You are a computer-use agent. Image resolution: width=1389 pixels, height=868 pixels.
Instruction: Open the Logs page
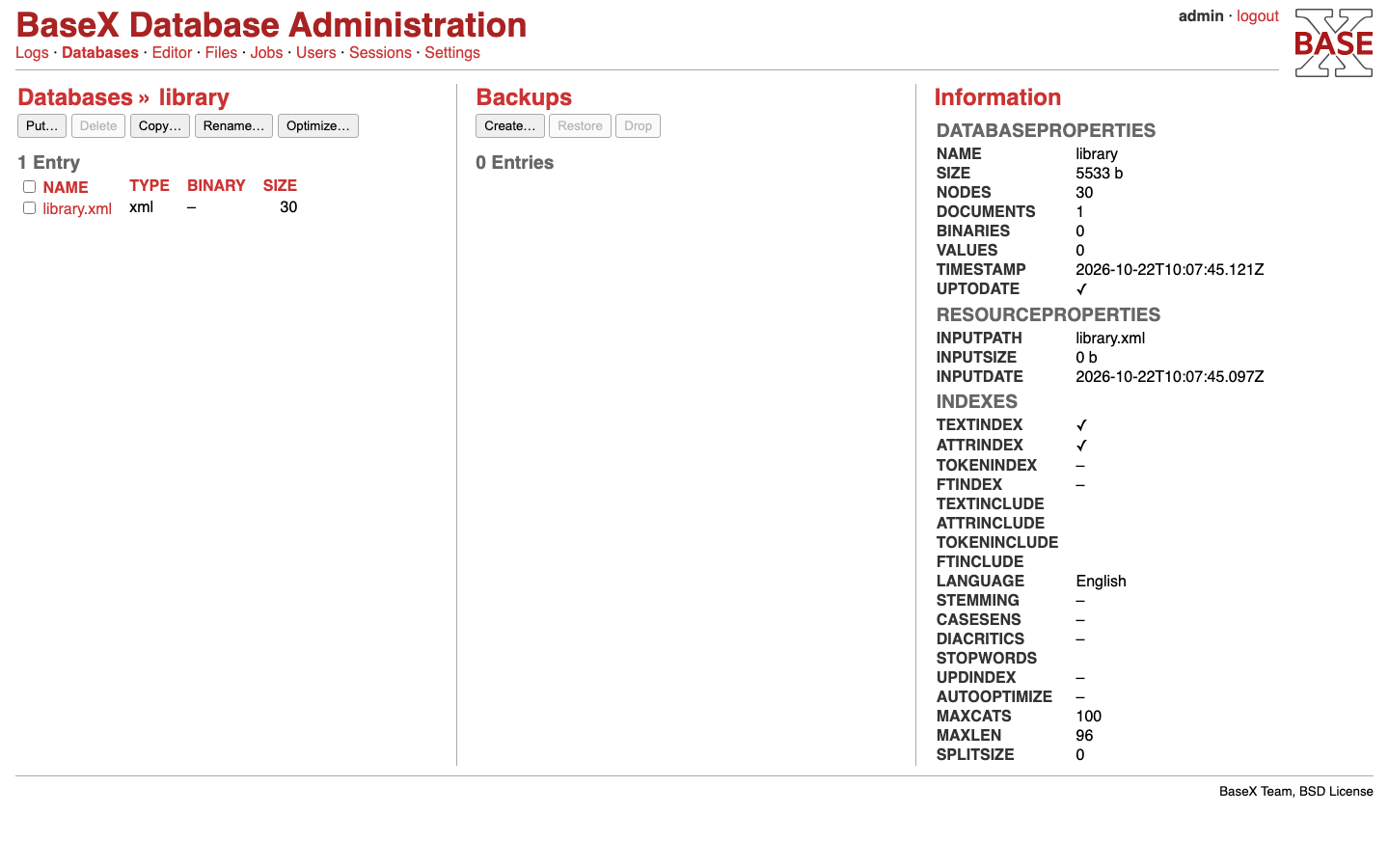(32, 53)
